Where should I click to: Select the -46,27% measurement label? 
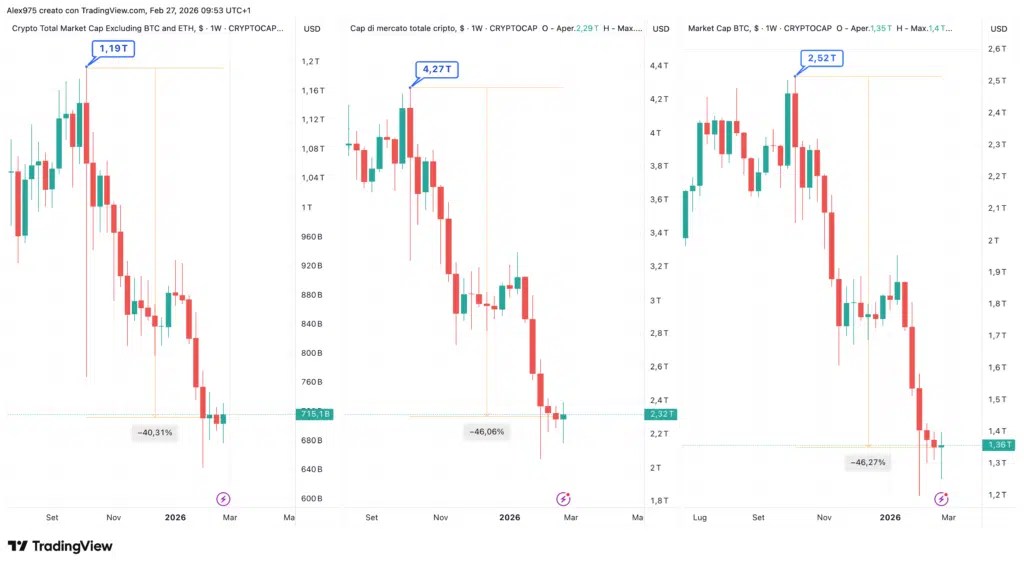pyautogui.click(x=868, y=462)
